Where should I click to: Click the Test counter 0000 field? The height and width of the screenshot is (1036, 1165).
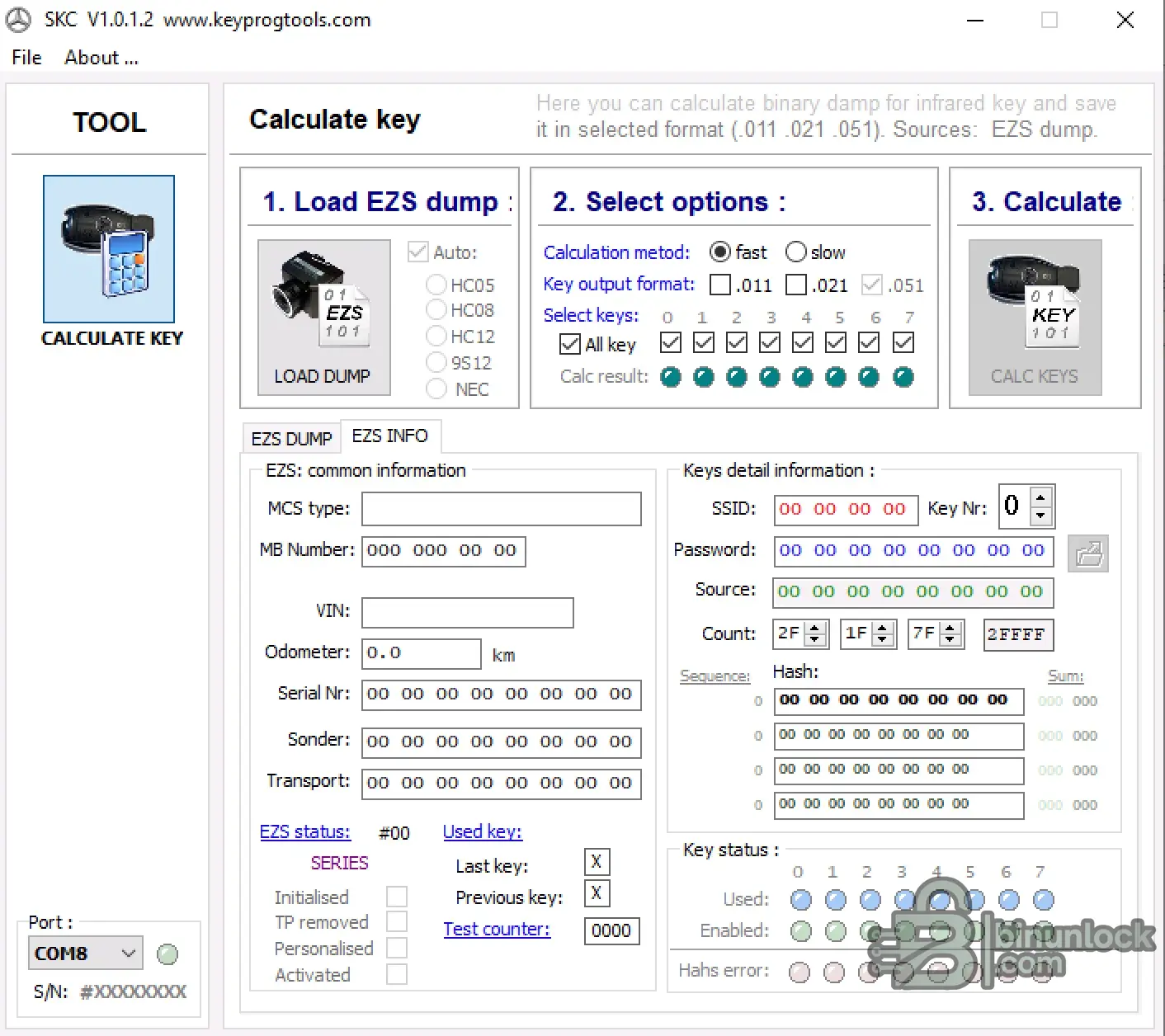coord(611,931)
